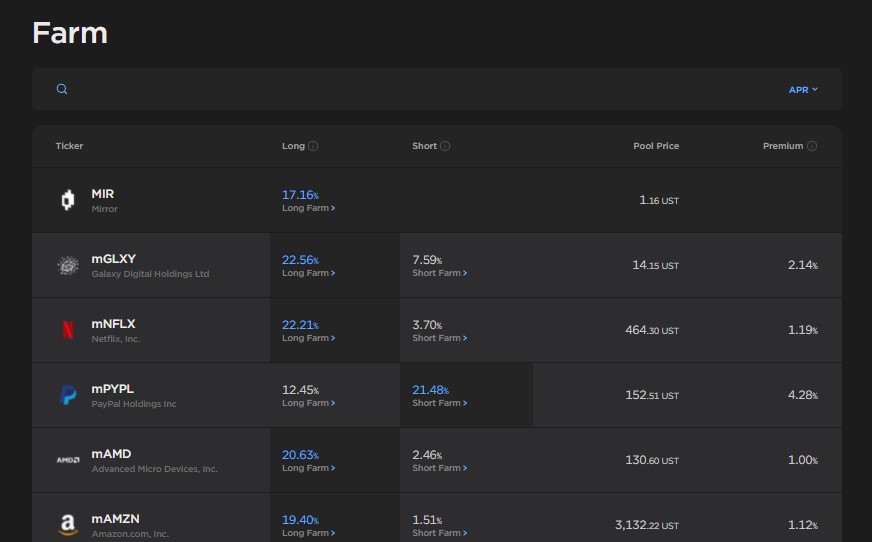
Task: Click the Long column info icon
Action: tap(313, 146)
